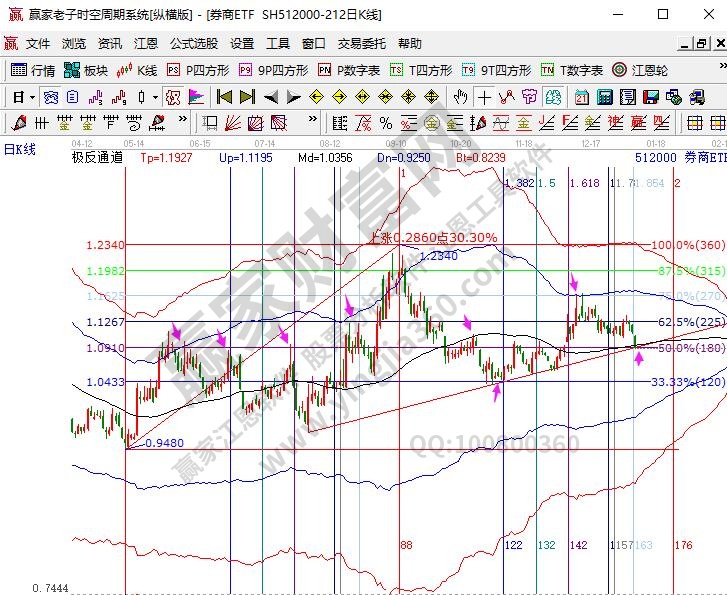
Task: Open the 行情 quotes list
Action: coord(33,70)
